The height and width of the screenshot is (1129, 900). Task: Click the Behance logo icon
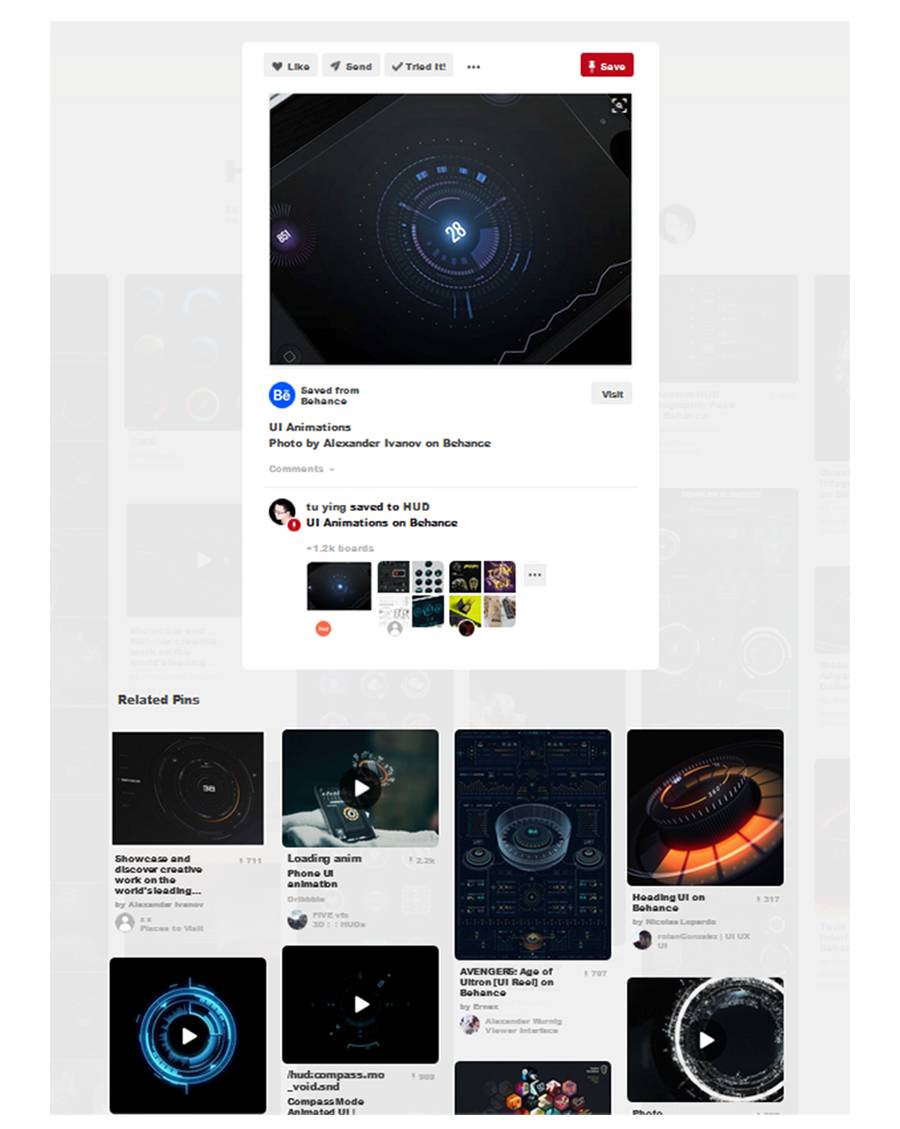click(x=282, y=395)
